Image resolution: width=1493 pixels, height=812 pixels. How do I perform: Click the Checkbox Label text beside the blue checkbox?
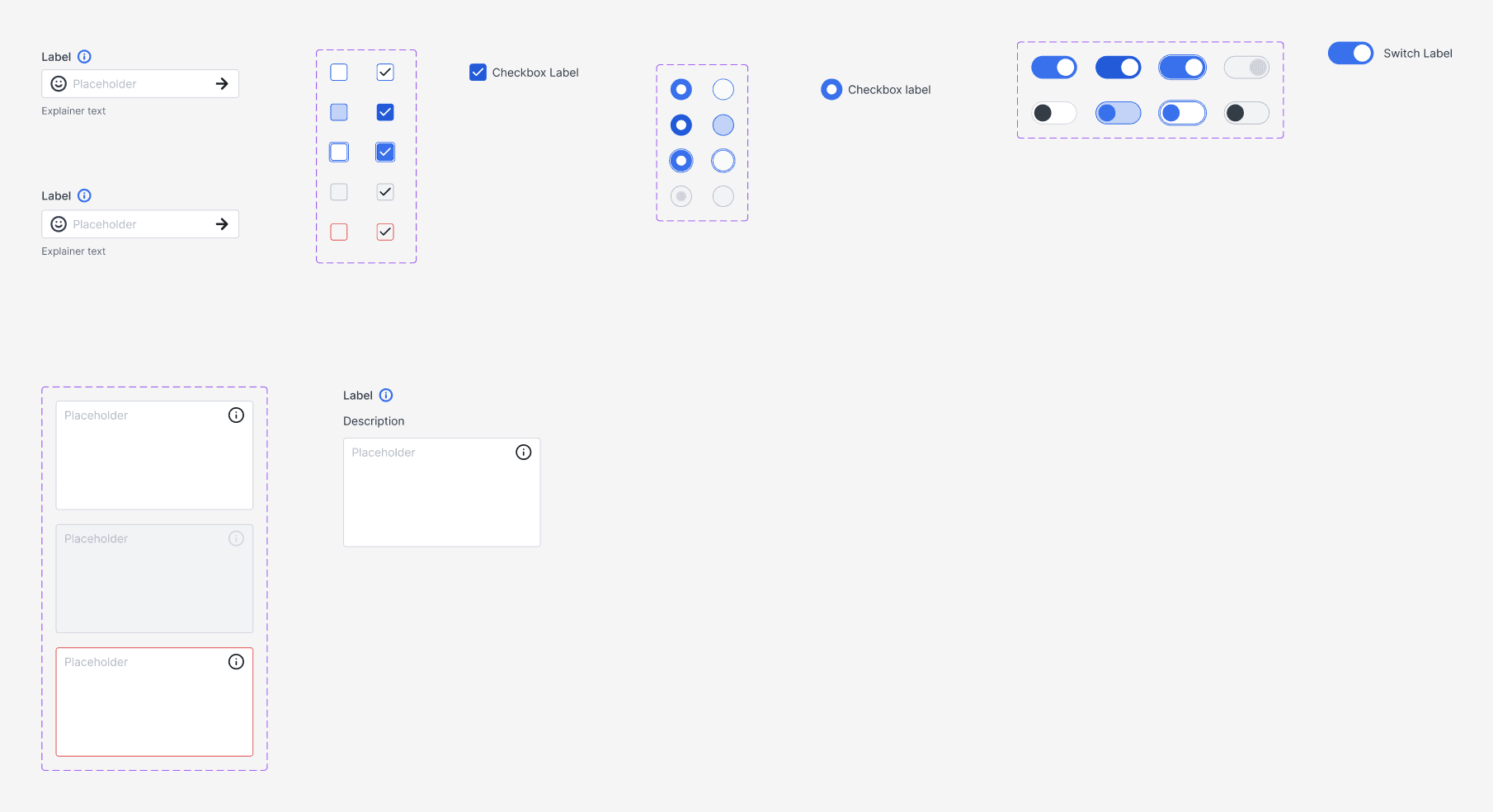click(535, 73)
